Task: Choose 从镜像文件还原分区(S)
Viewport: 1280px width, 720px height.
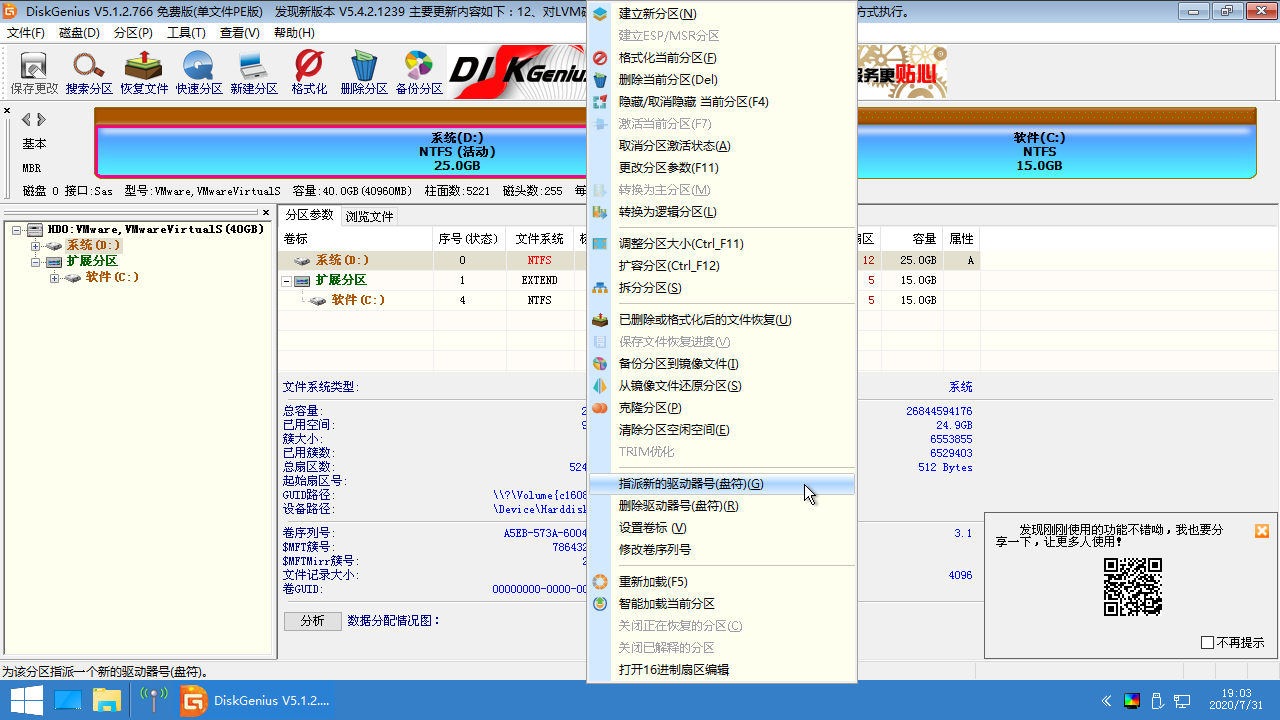Action: pos(721,386)
